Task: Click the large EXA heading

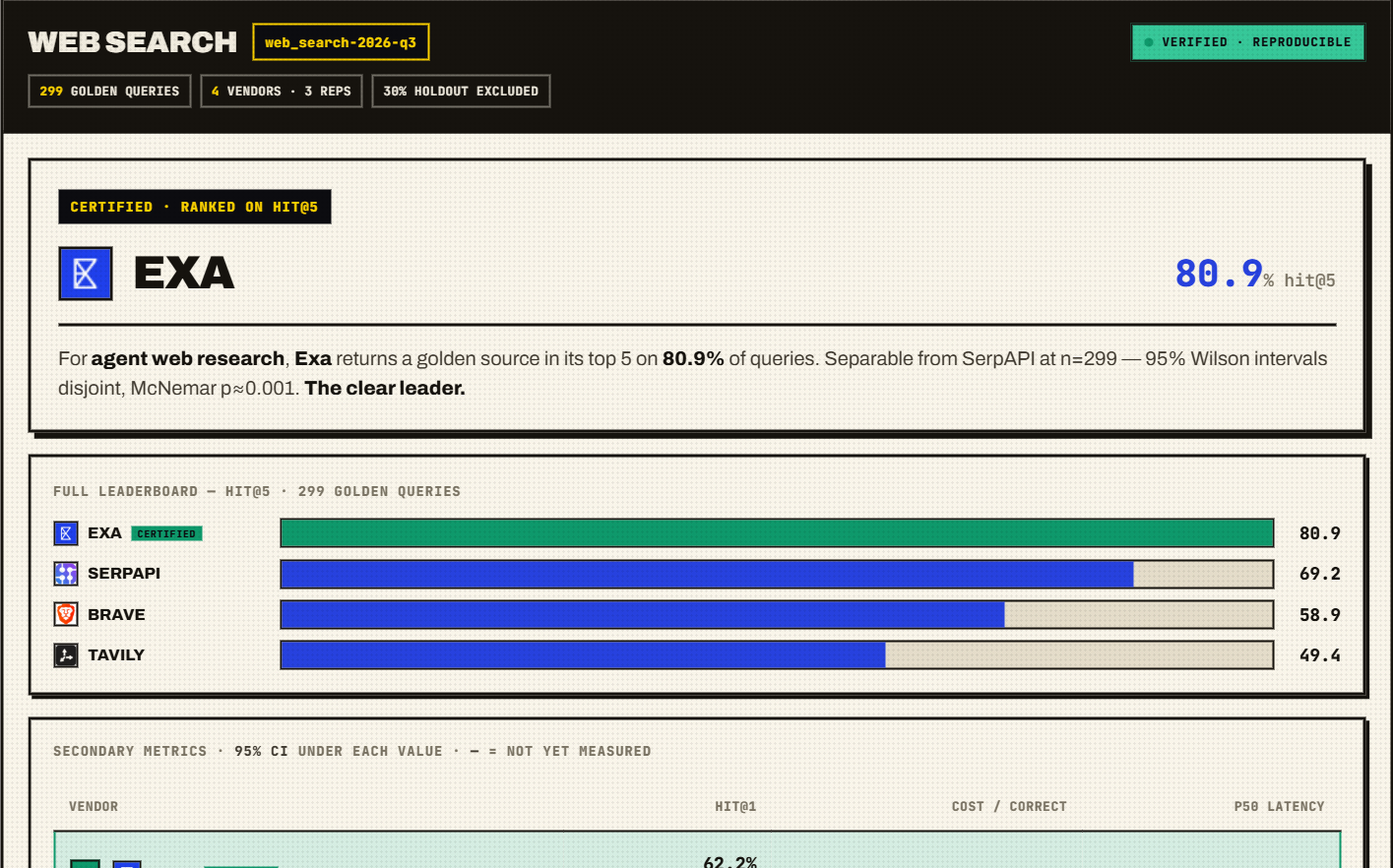Action: click(x=184, y=274)
